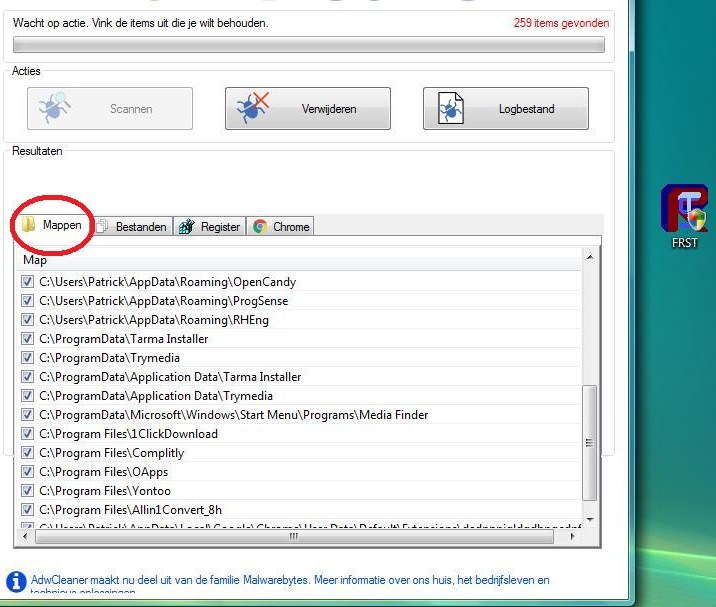Viewport: 716px width, 607px height.
Task: Select the Program Files\Complitly path text
Action: [x=112, y=453]
